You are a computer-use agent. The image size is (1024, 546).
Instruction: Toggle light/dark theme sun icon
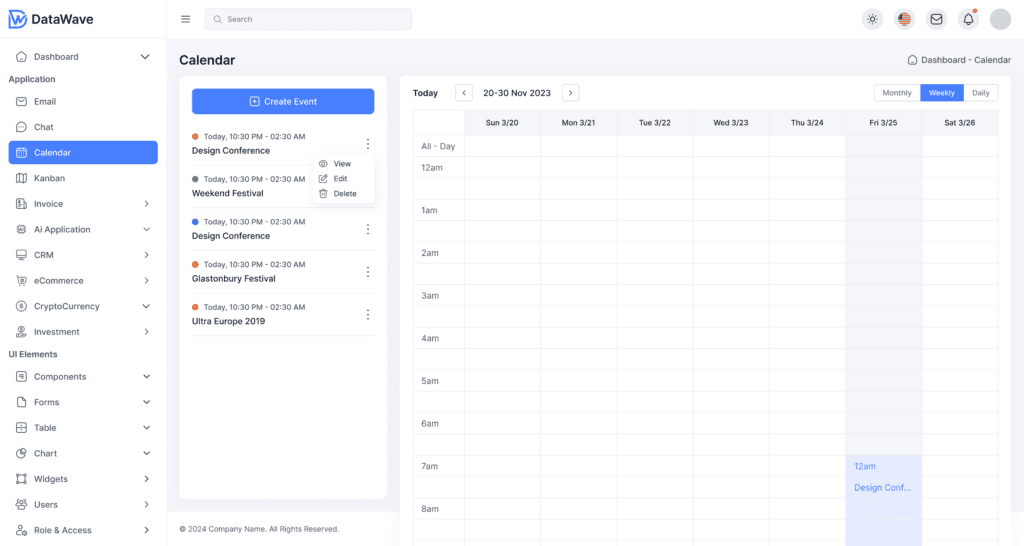coord(873,19)
